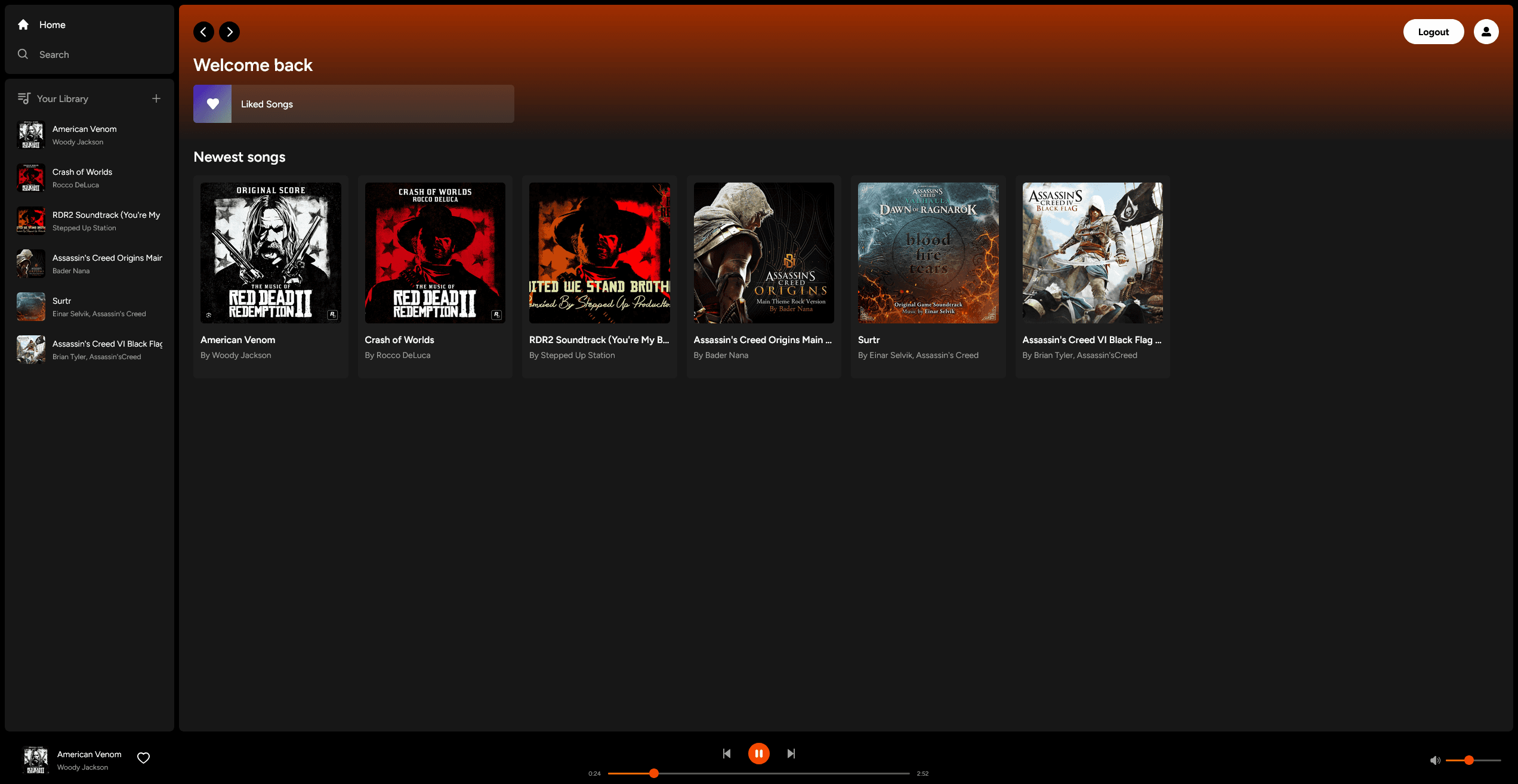Click 'American Venom' title in player bar
1518x784 pixels.
[x=90, y=754]
